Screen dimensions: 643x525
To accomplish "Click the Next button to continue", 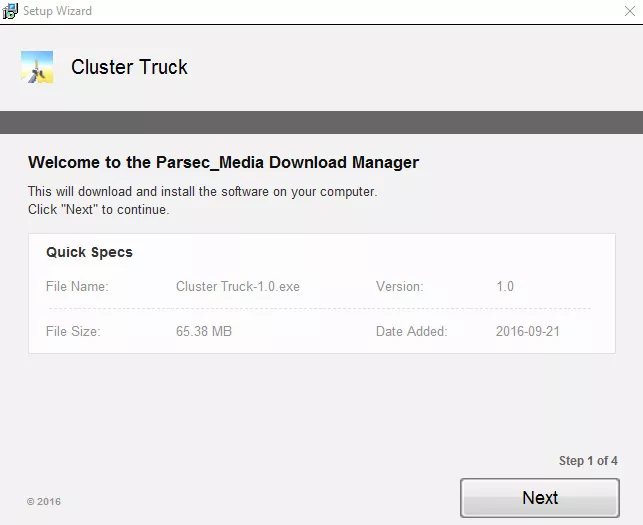I will (x=540, y=498).
